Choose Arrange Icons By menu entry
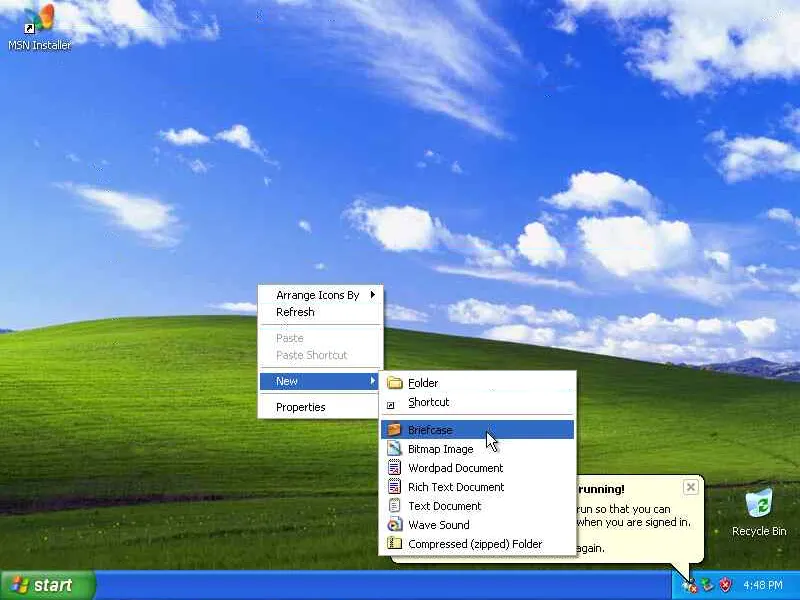This screenshot has width=800, height=600. pyautogui.click(x=320, y=295)
